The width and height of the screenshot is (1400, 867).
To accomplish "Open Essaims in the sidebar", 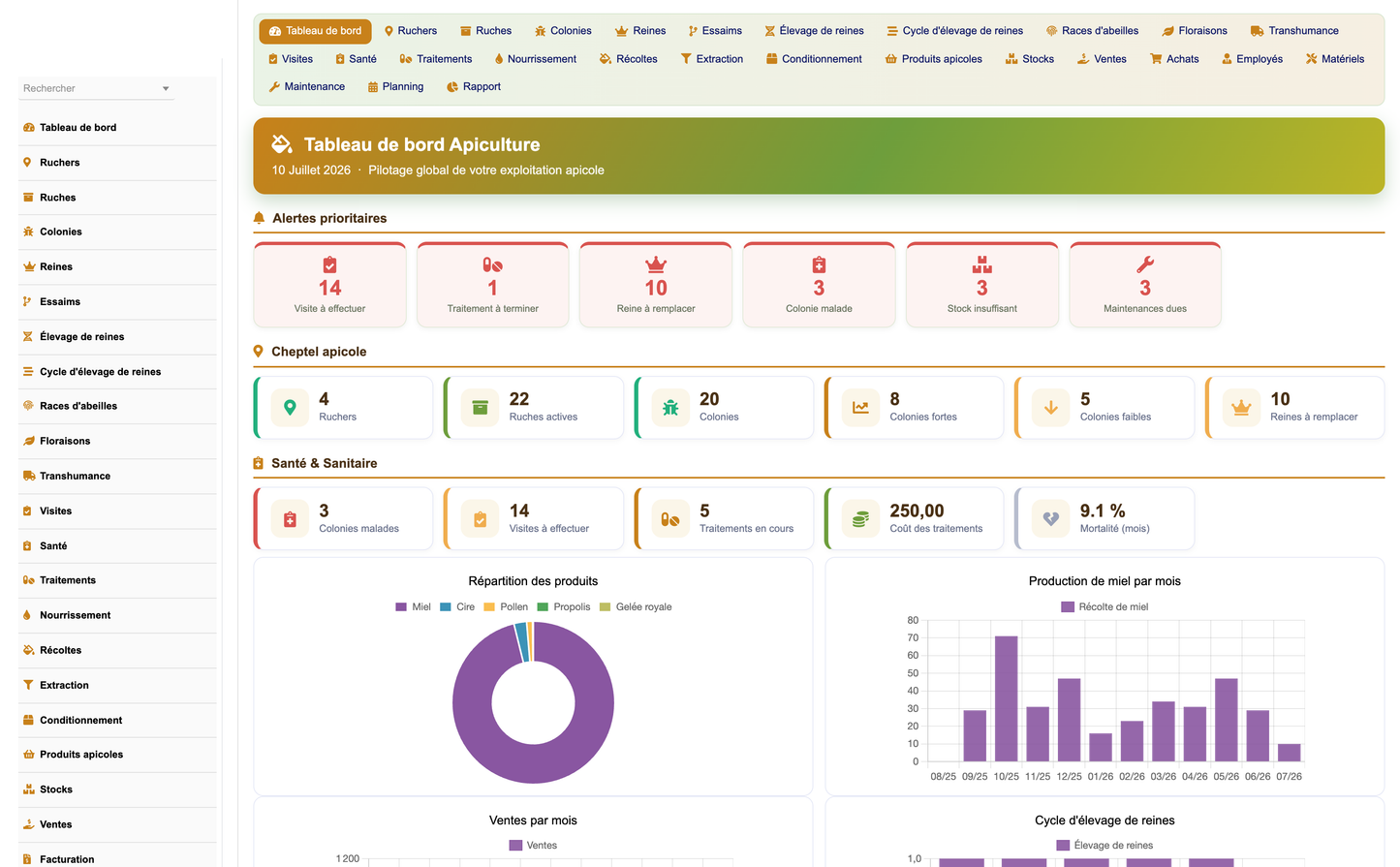I will [x=117, y=302].
